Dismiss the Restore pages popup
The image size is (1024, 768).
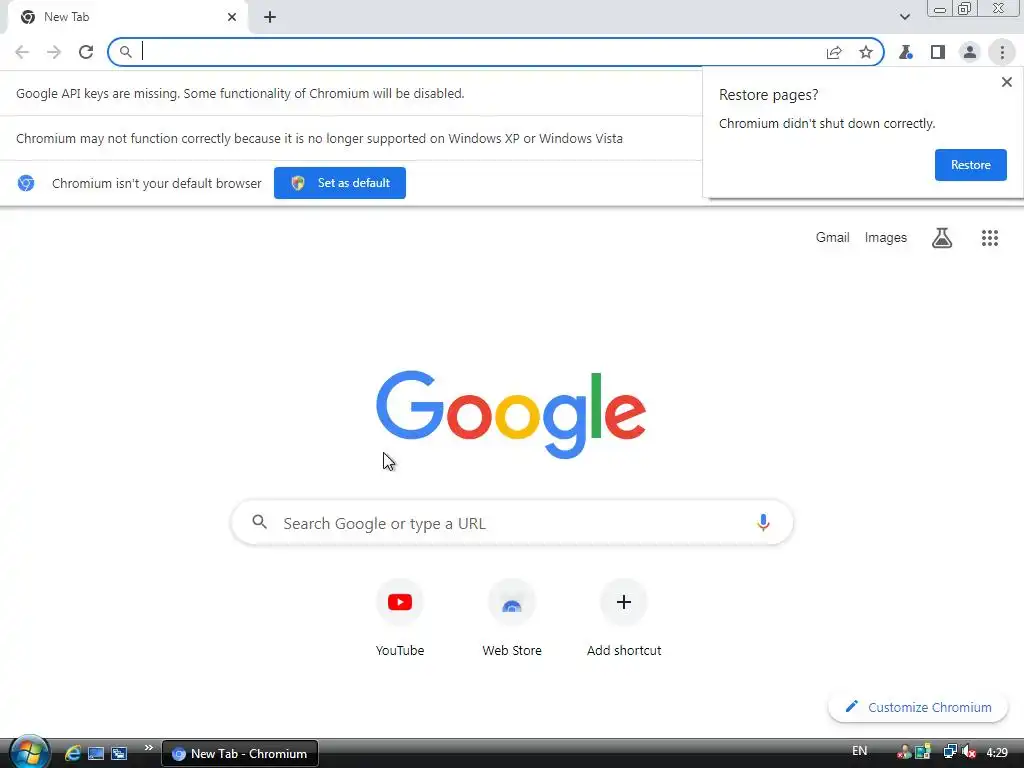coord(1006,82)
